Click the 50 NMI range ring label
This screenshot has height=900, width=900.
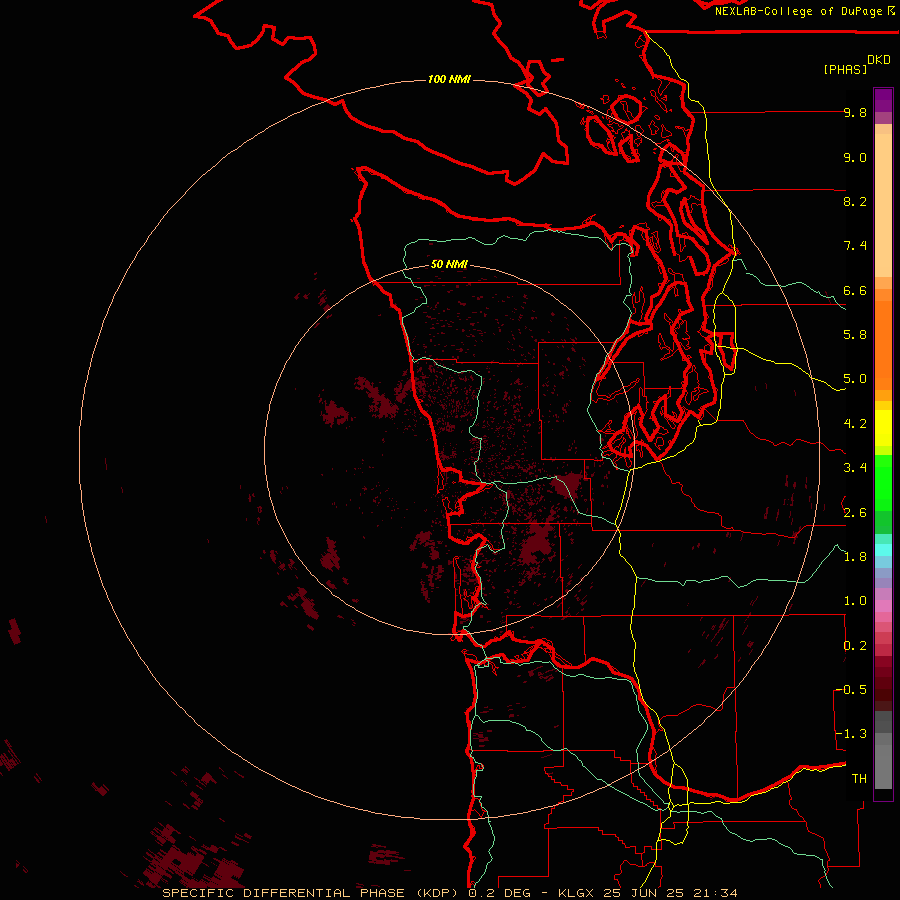[449, 264]
